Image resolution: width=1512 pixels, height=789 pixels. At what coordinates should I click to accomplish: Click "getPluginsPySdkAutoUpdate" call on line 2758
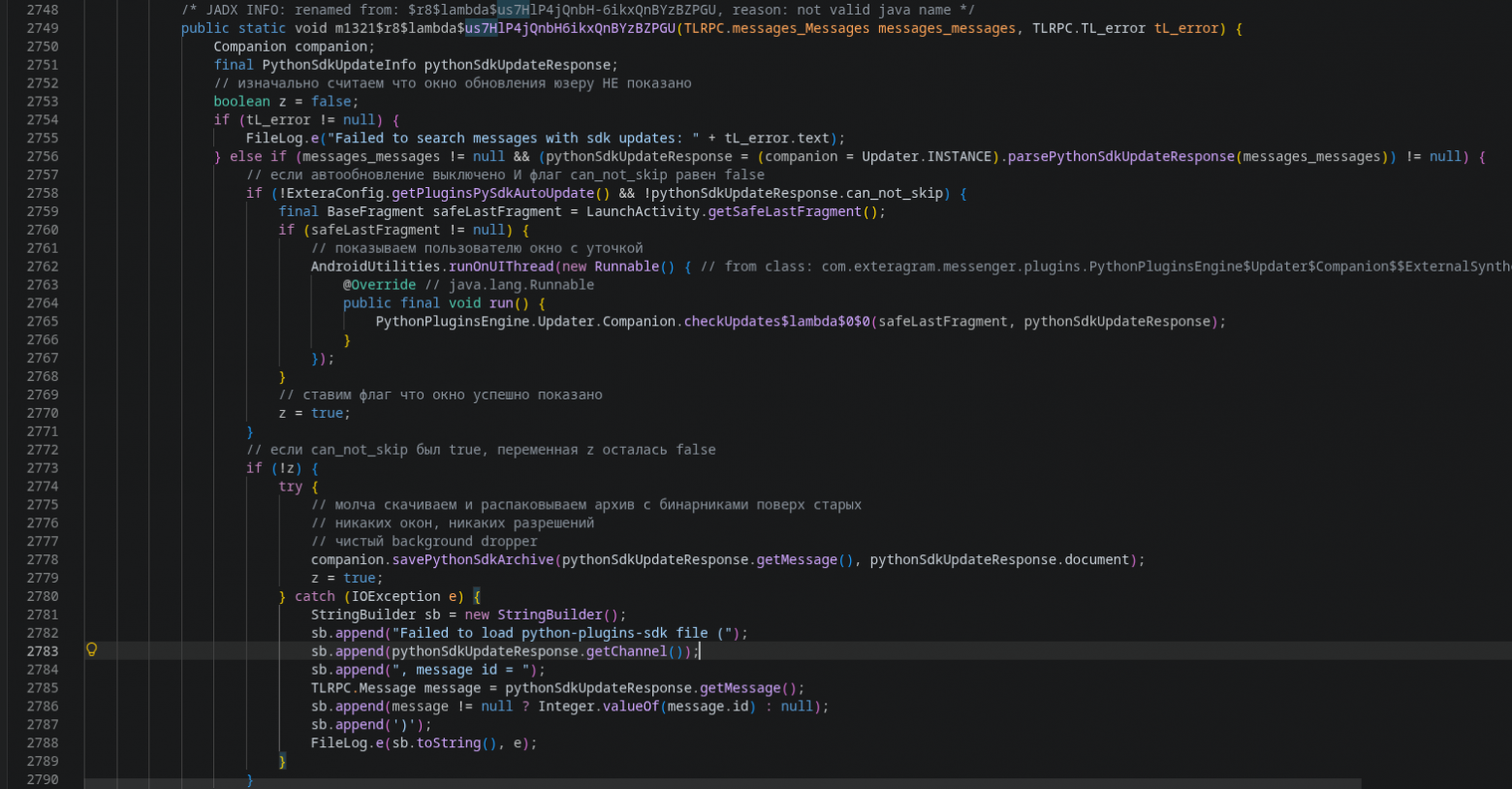click(492, 193)
